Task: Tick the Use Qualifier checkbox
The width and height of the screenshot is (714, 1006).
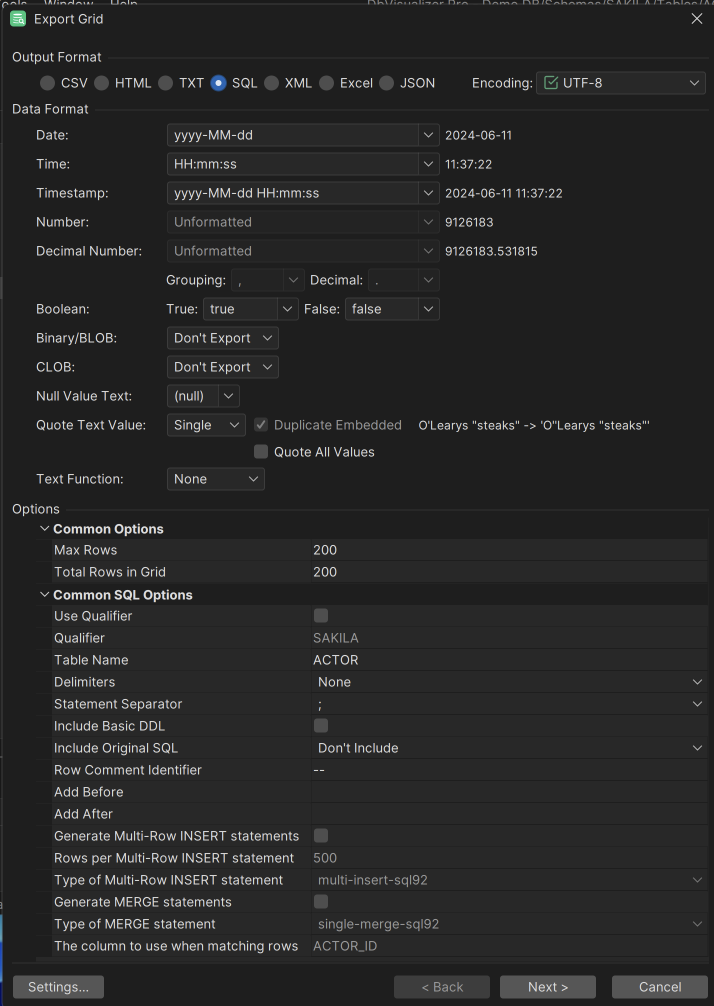Action: (321, 616)
